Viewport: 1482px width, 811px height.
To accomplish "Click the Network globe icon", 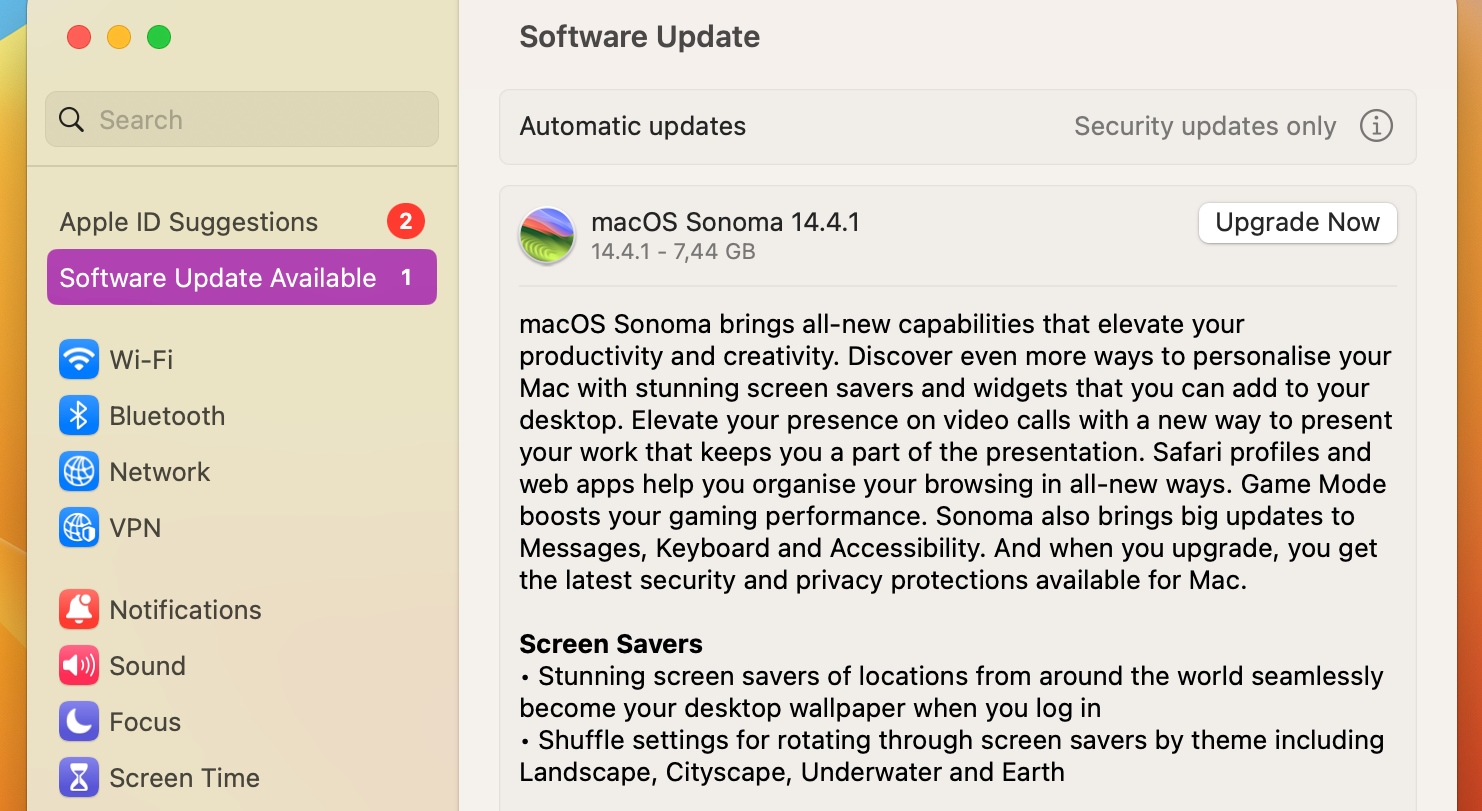I will (79, 471).
